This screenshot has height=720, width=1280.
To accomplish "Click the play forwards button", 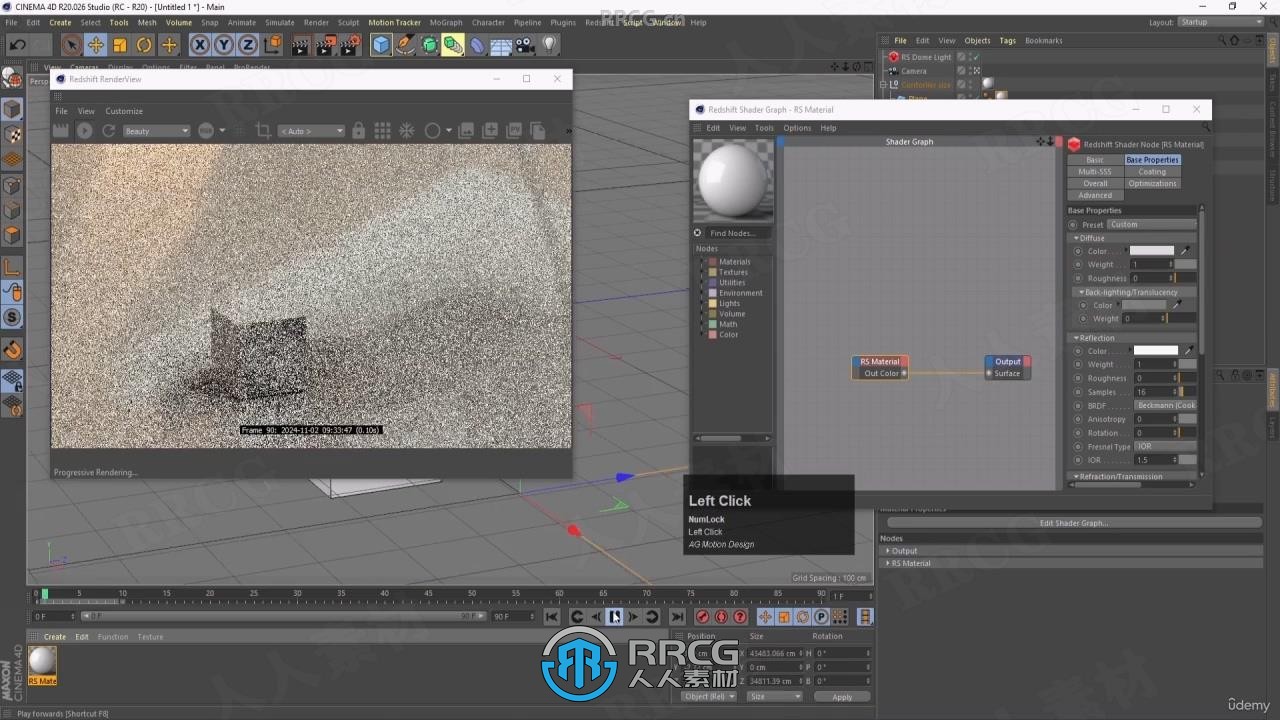I will coord(615,617).
